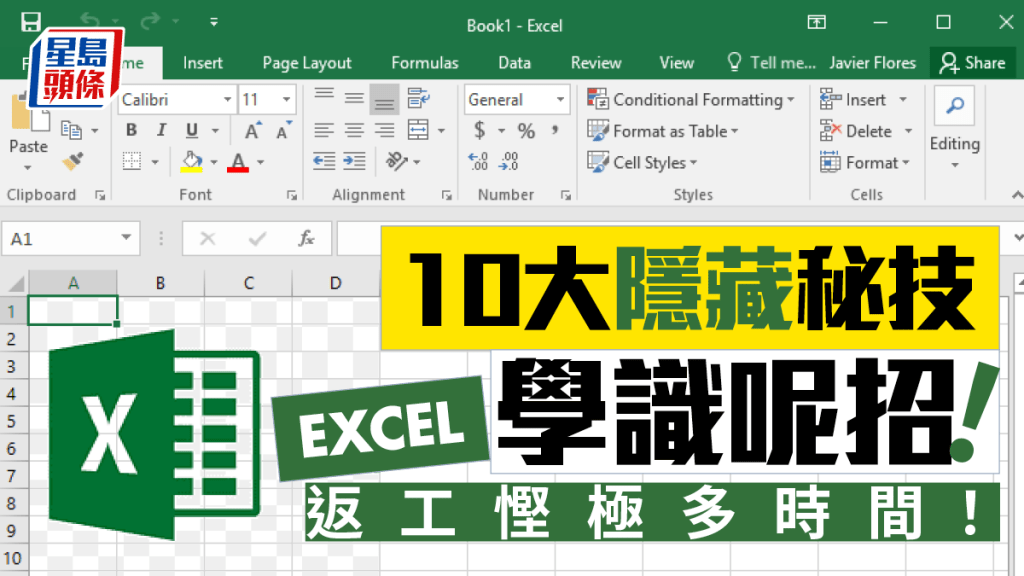Click the Middle Align icon
The height and width of the screenshot is (576, 1024).
click(354, 99)
